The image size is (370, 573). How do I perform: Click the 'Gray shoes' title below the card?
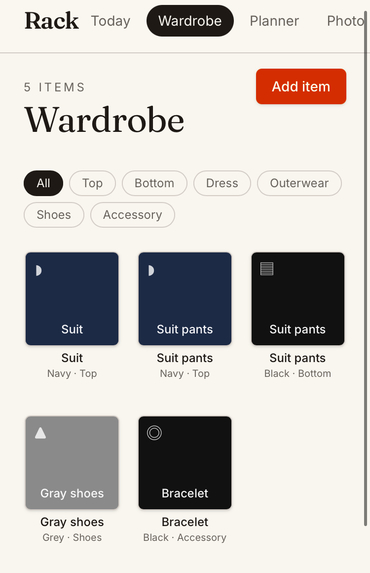[72, 522]
